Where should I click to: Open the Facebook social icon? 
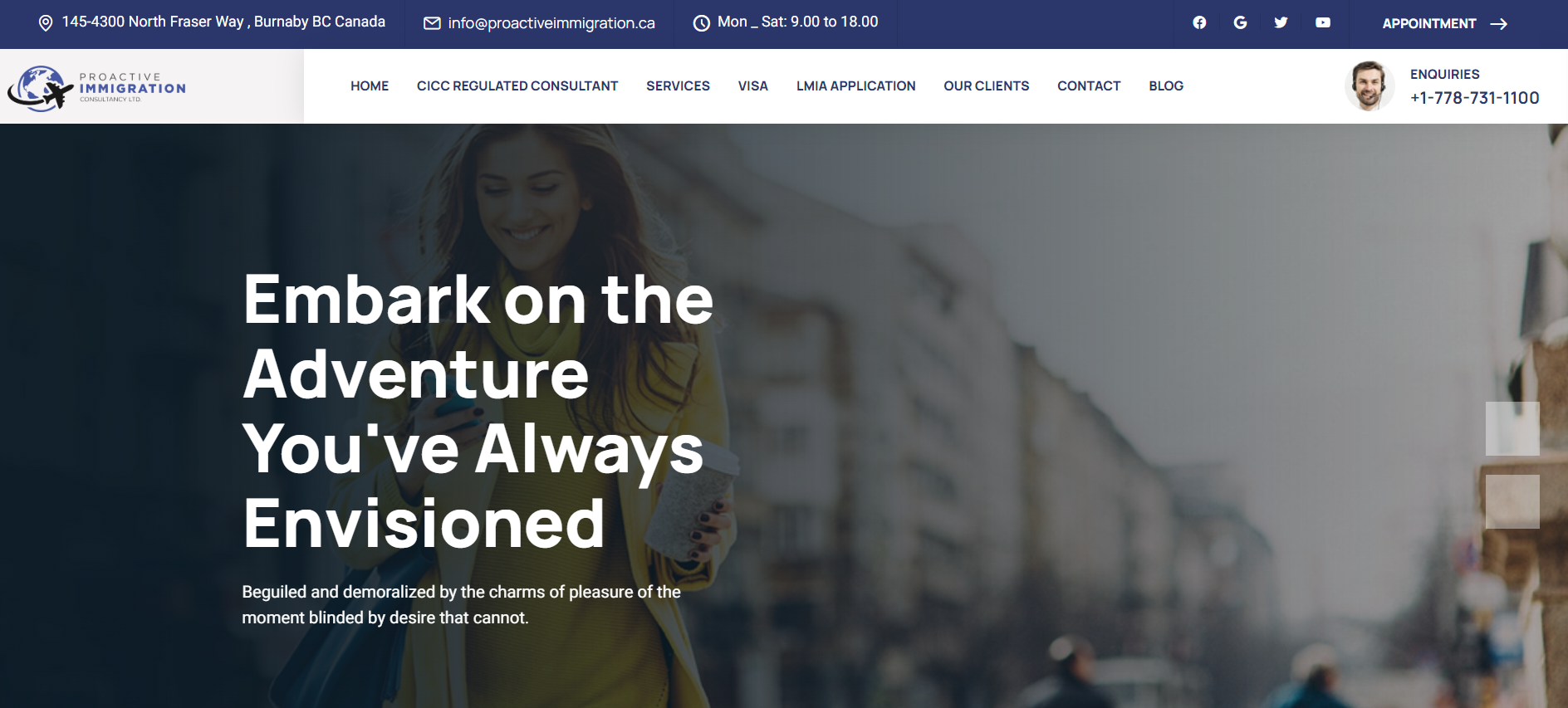(x=1199, y=22)
